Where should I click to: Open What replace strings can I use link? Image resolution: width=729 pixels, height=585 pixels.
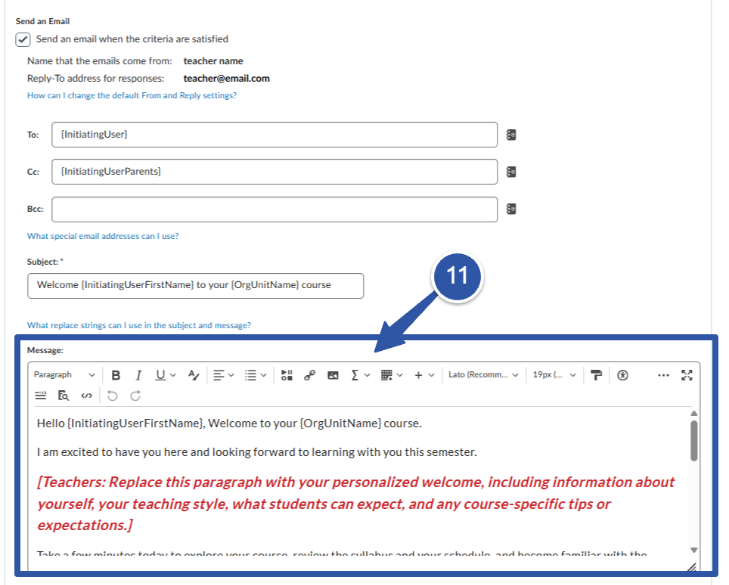[x=139, y=325]
